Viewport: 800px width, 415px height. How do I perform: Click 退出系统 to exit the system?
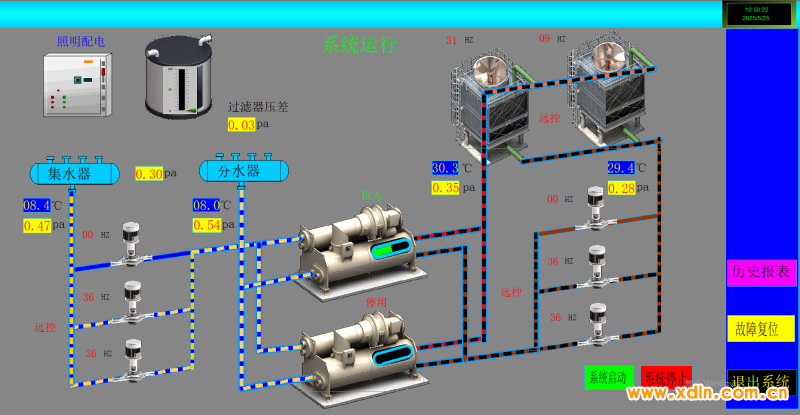tap(761, 381)
